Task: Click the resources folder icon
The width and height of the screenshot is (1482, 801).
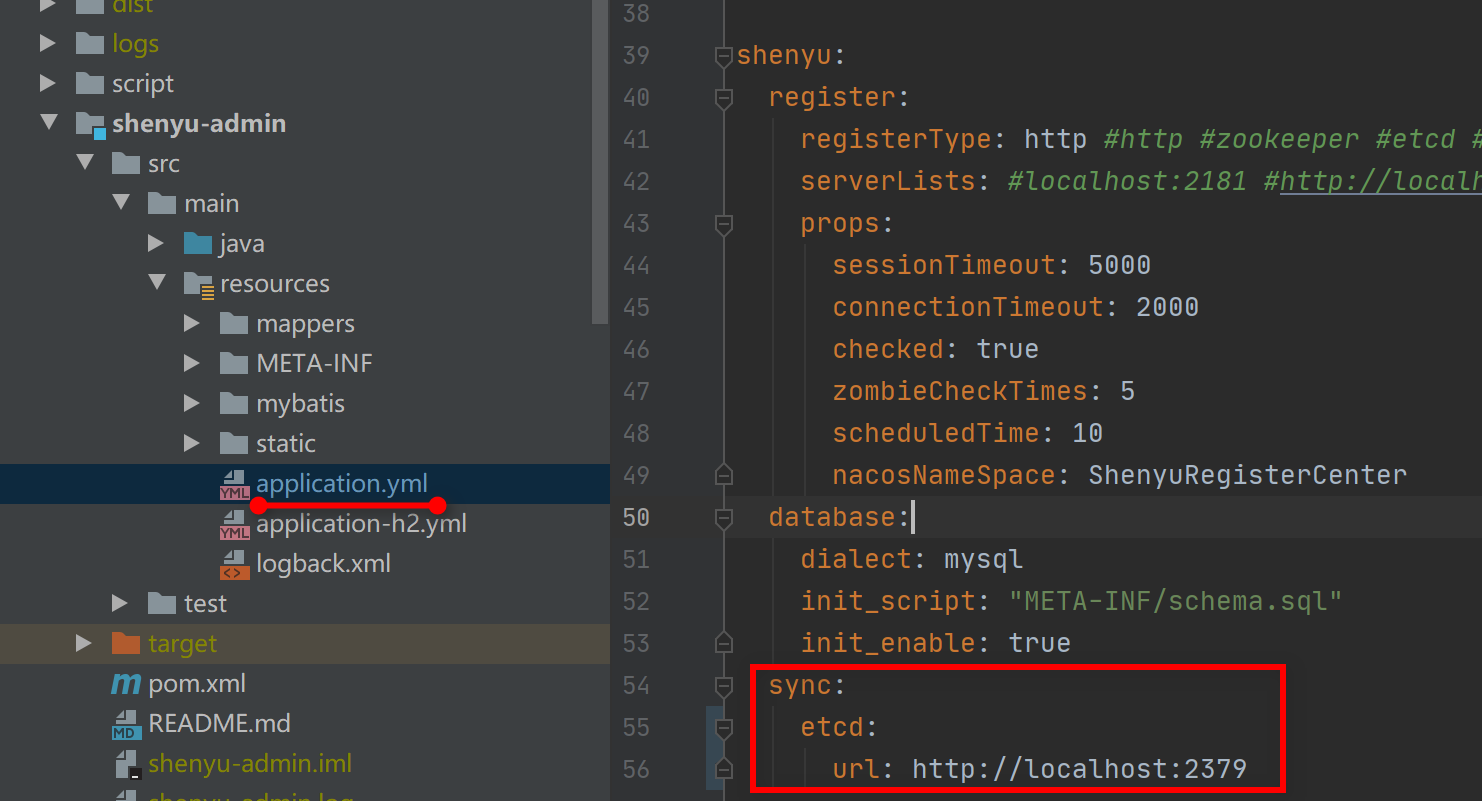Action: 199,284
